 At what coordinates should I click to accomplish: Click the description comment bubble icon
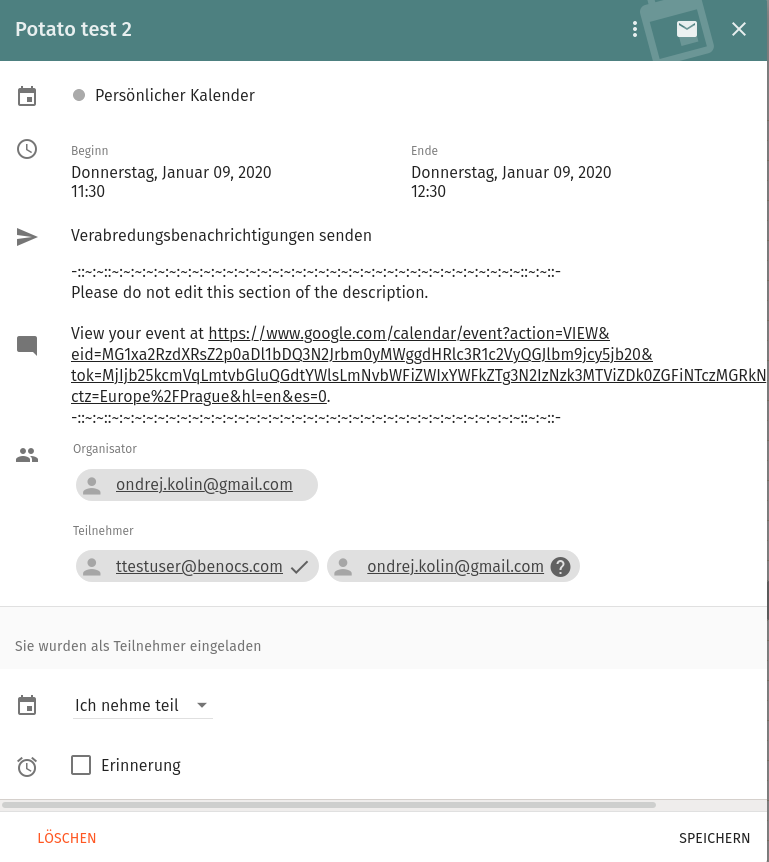tap(27, 346)
